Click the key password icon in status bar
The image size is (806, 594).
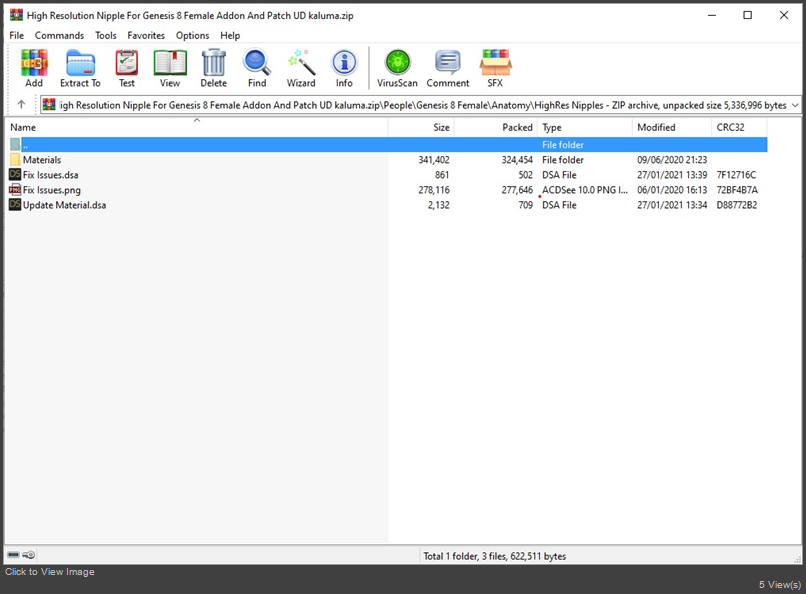[x=29, y=555]
